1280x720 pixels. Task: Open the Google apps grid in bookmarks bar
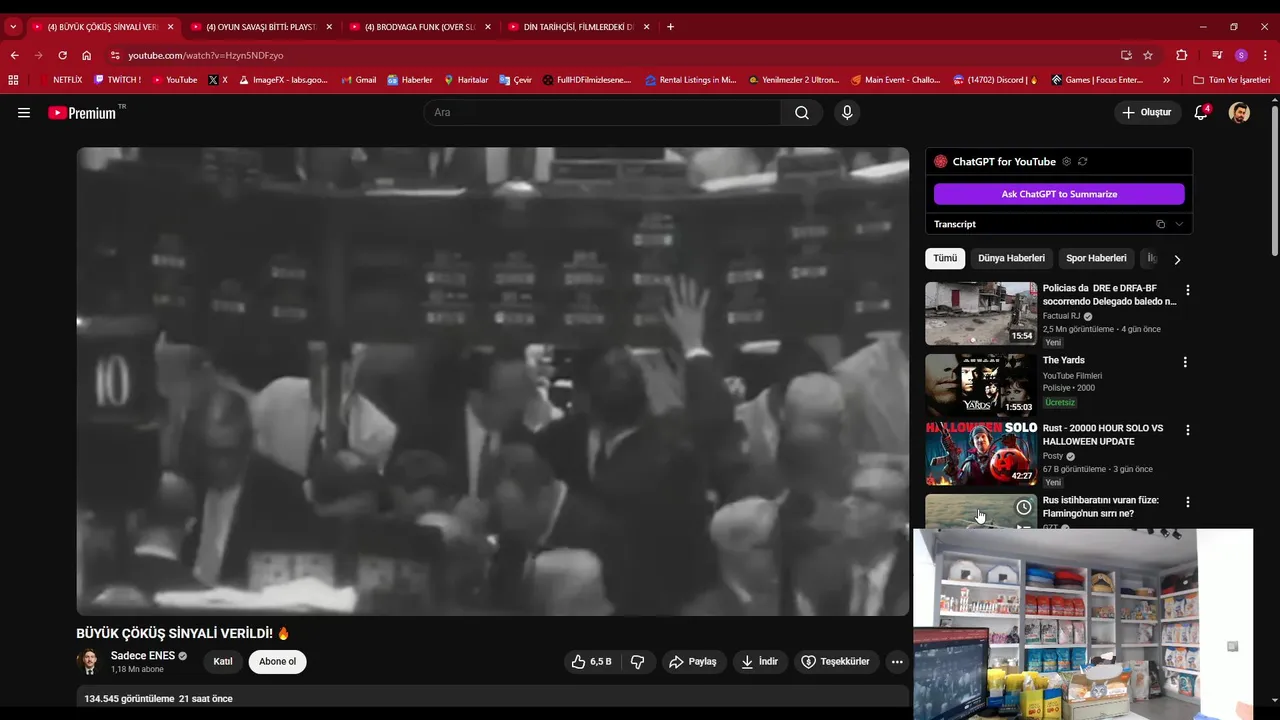13,80
